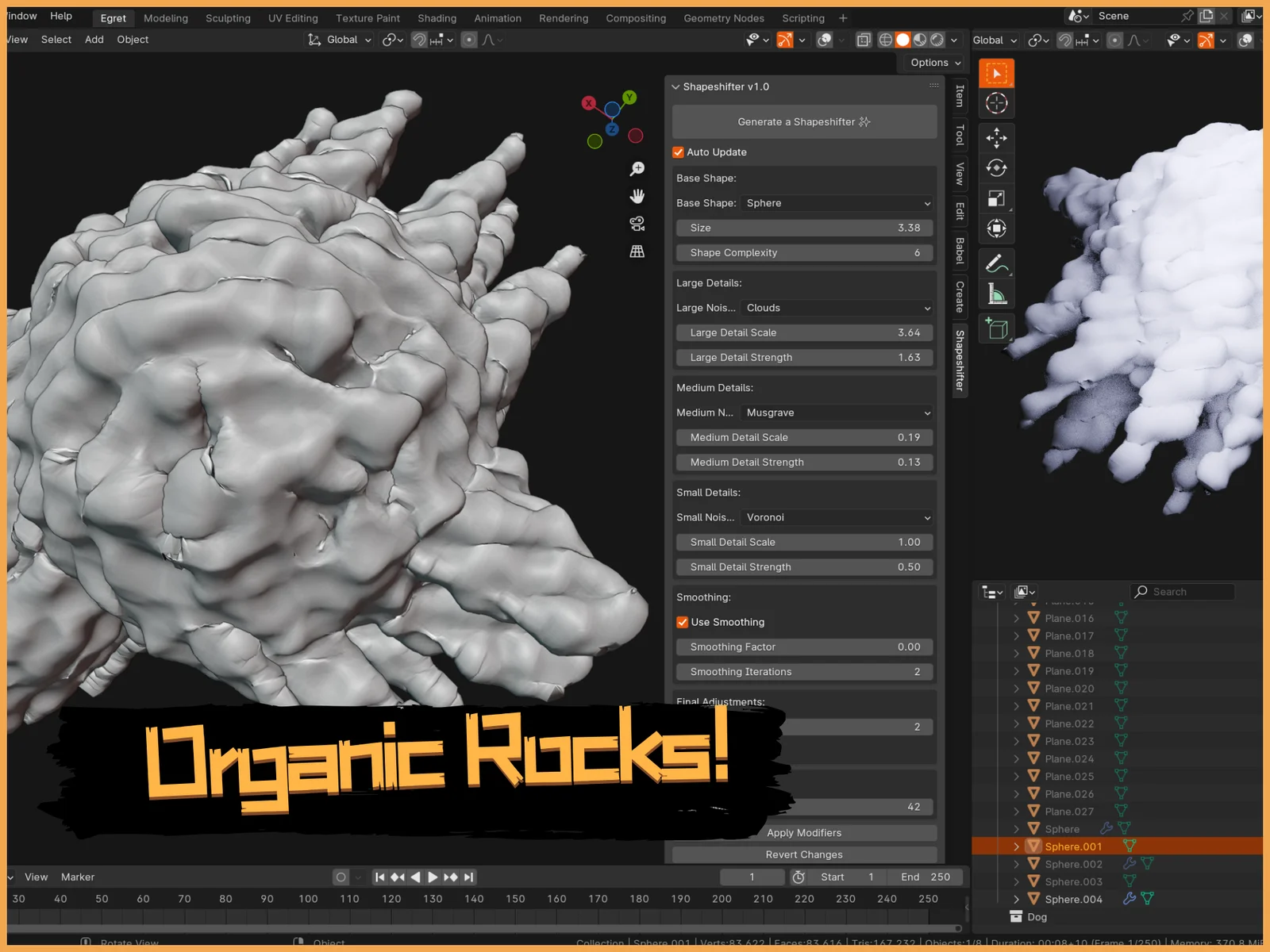The image size is (1270, 952).
Task: Open the Add menu
Action: point(94,40)
